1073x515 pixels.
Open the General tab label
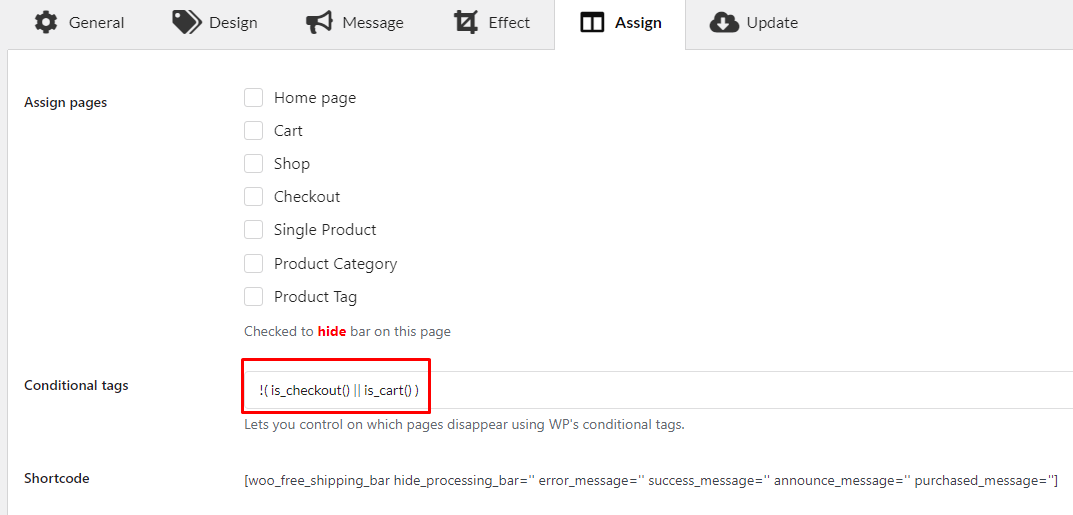pos(96,23)
